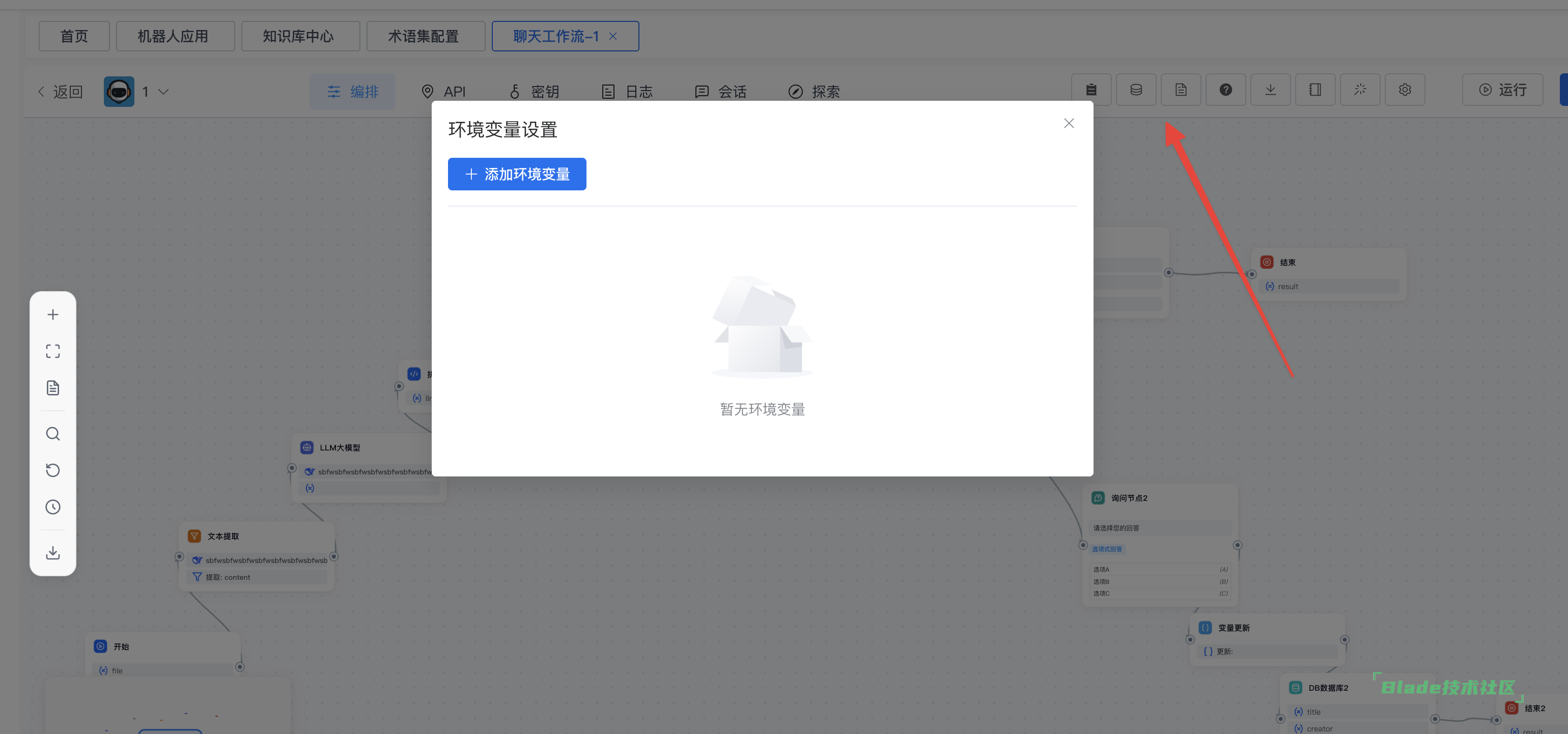Screen dimensions: 1568x734
Task: Open the 探索 section
Action: pos(815,91)
